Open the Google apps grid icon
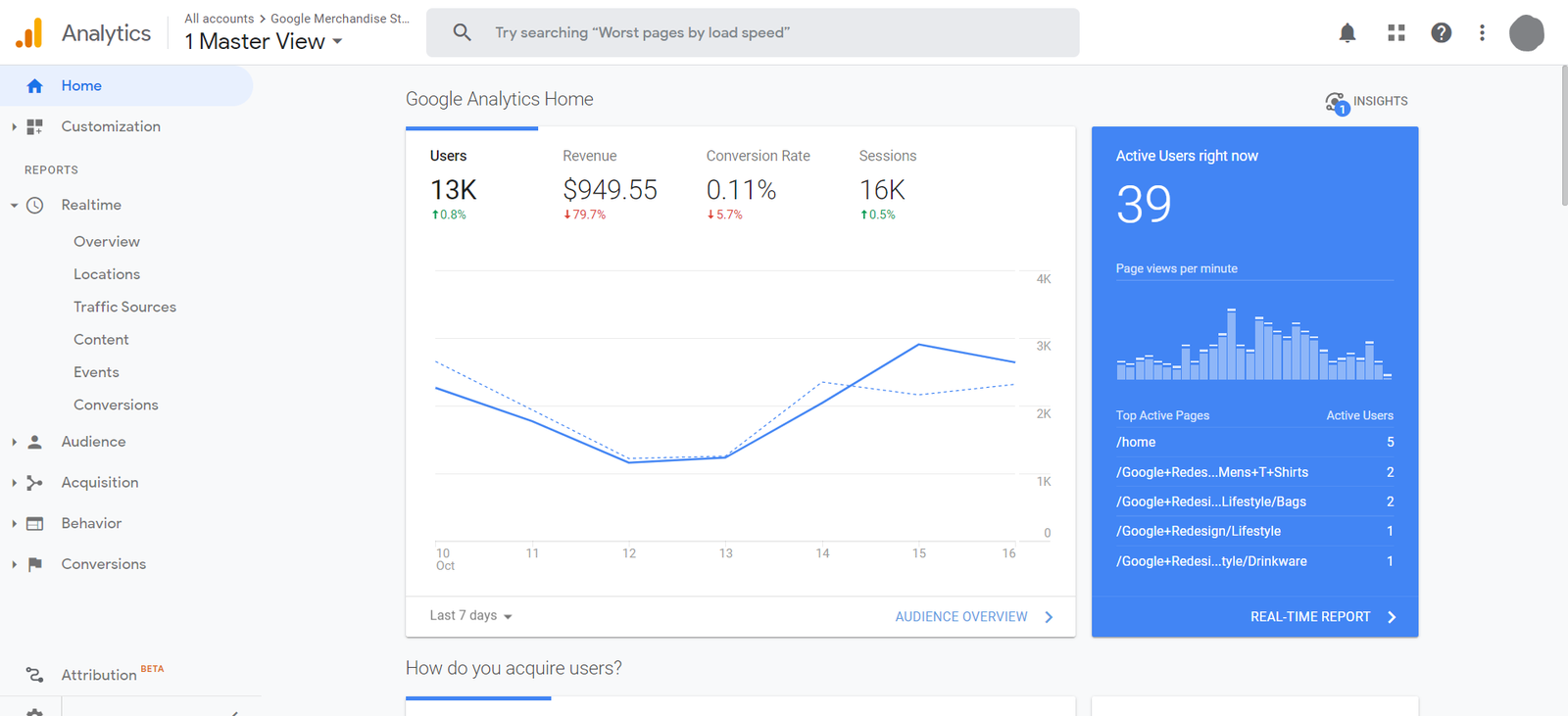The width and height of the screenshot is (1568, 716). coord(1396,33)
